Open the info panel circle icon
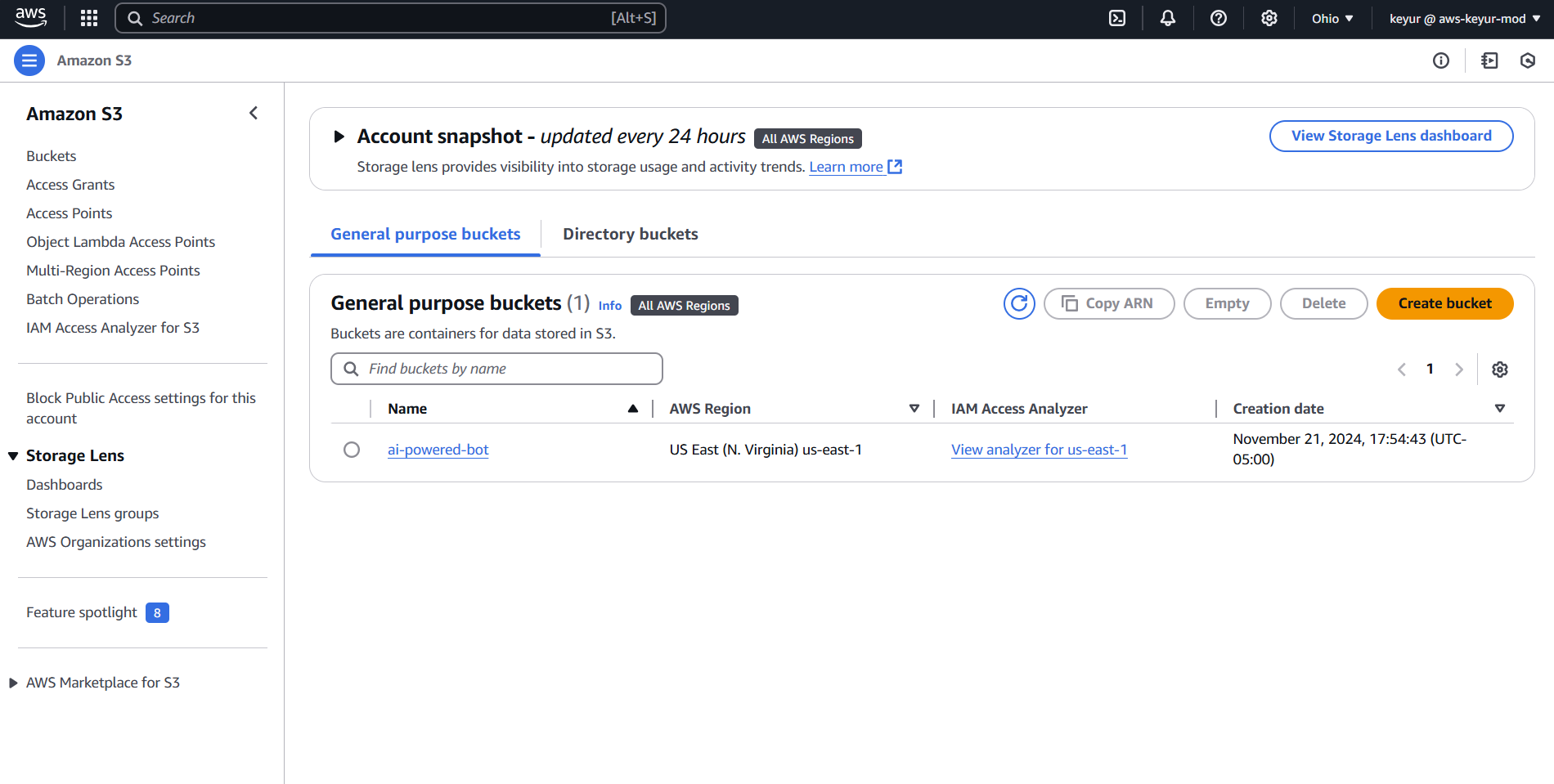The width and height of the screenshot is (1554, 784). pyautogui.click(x=1441, y=60)
